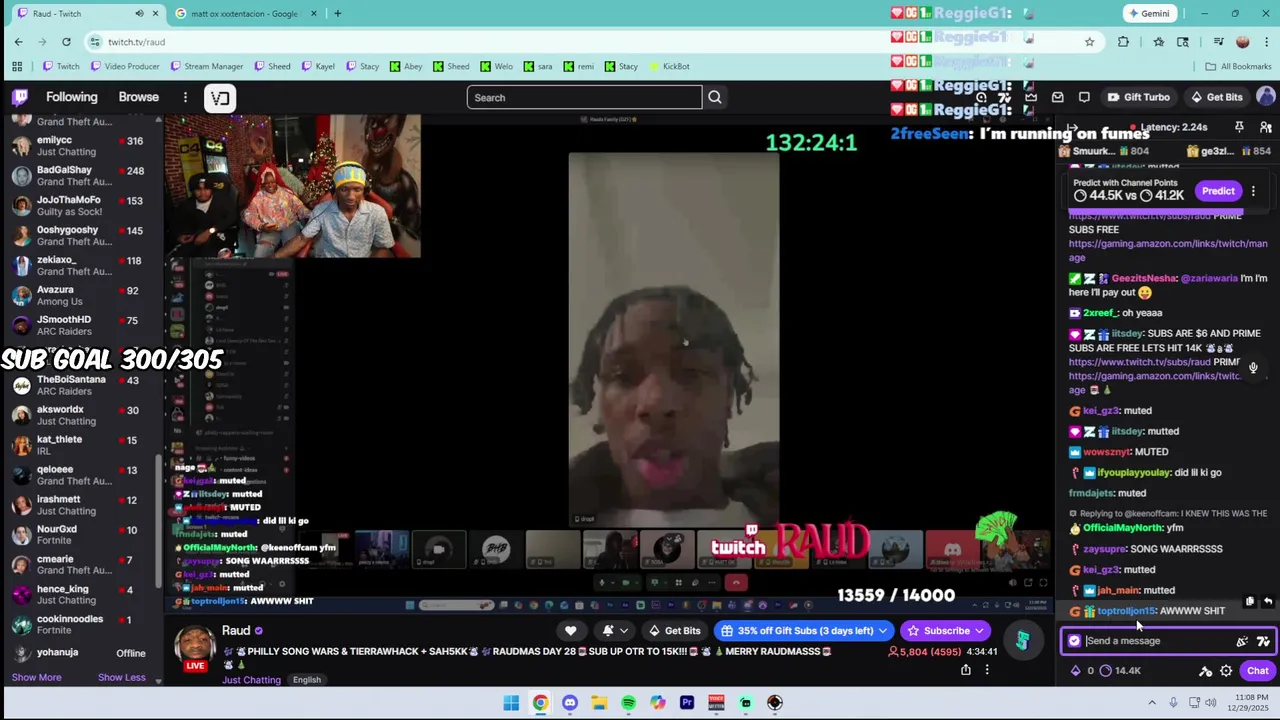Switch to matt ox xxxtentacion Google tab
Screen dimensions: 1280x720
tap(246, 13)
